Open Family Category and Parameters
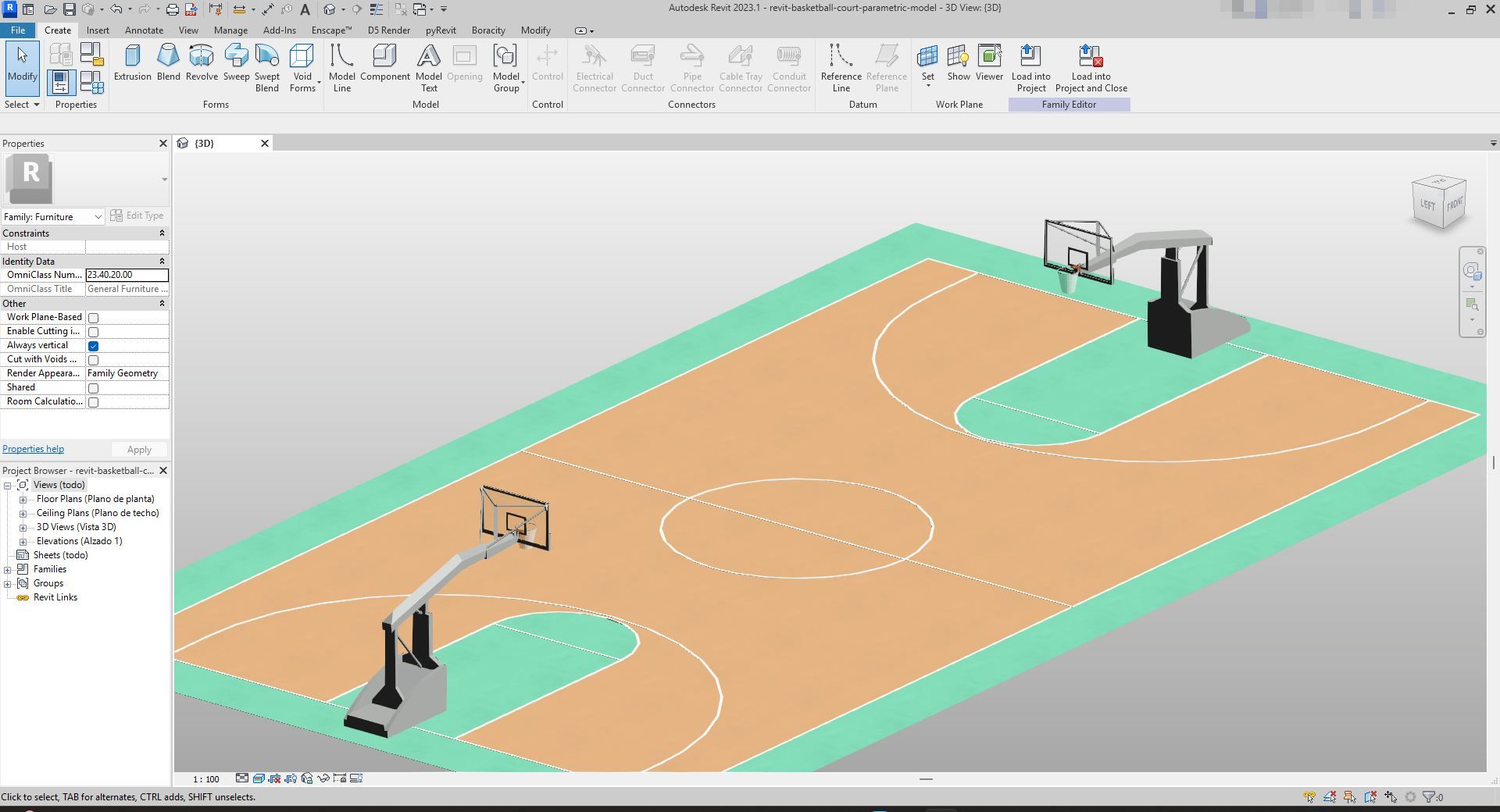Screen dimensions: 1500x812 point(91,54)
